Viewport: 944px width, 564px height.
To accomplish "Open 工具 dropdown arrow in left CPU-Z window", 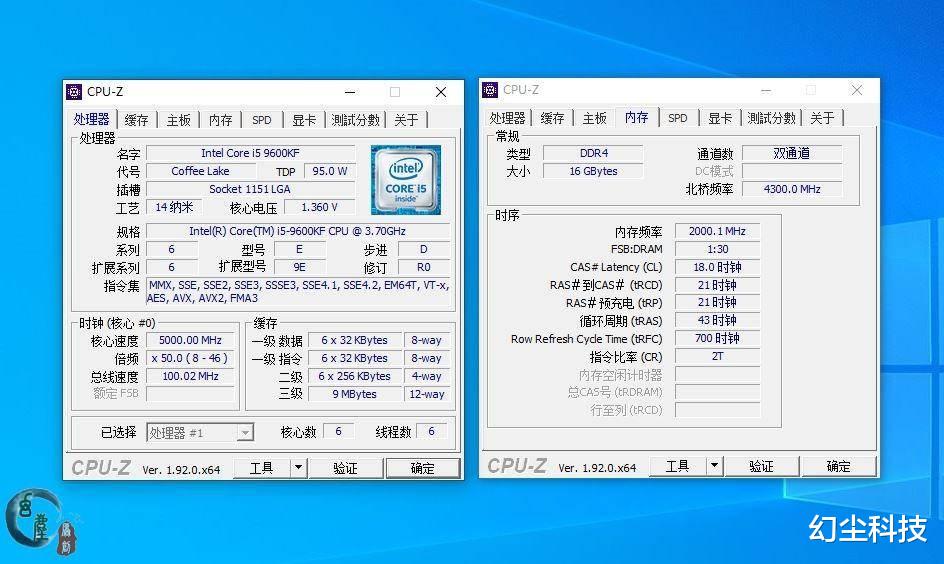I will point(299,468).
